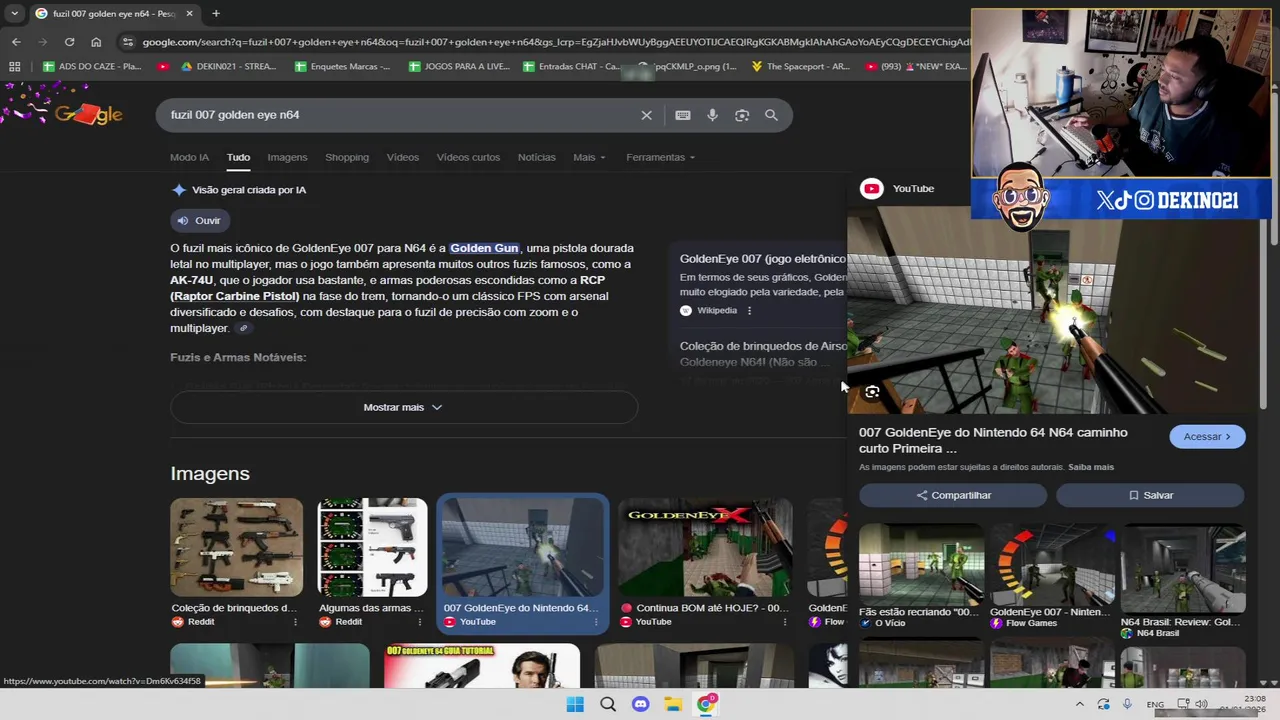The width and height of the screenshot is (1280, 720).
Task: Open the Chrome tab search dropdown
Action: tap(14, 14)
